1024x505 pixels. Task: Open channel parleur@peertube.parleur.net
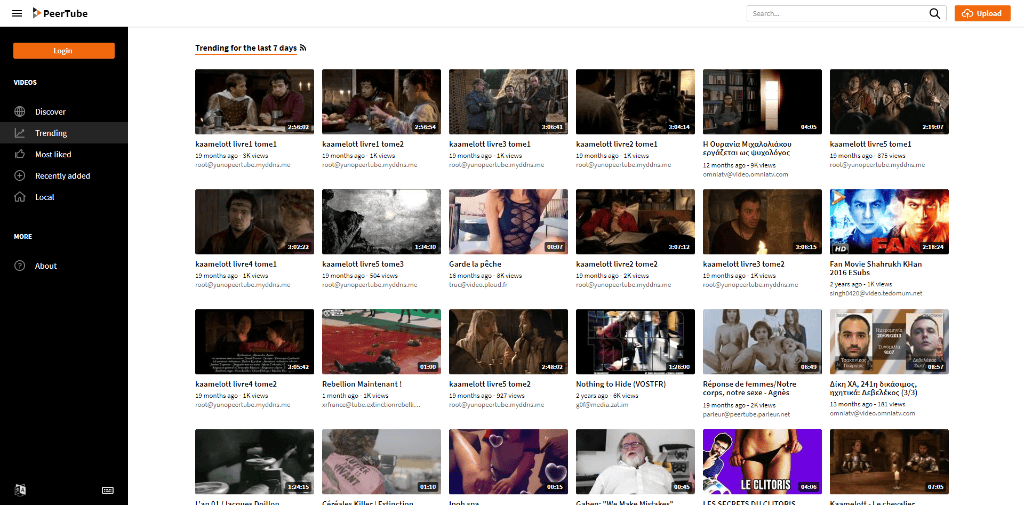coord(746,414)
